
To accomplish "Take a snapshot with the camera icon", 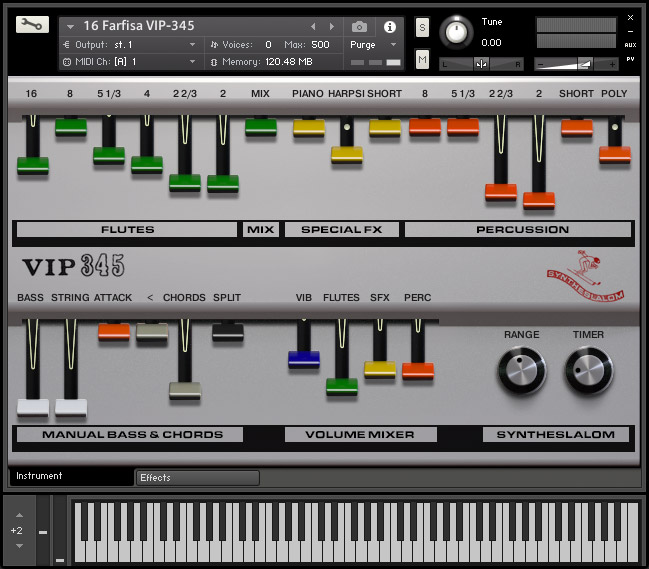I will tap(359, 27).
